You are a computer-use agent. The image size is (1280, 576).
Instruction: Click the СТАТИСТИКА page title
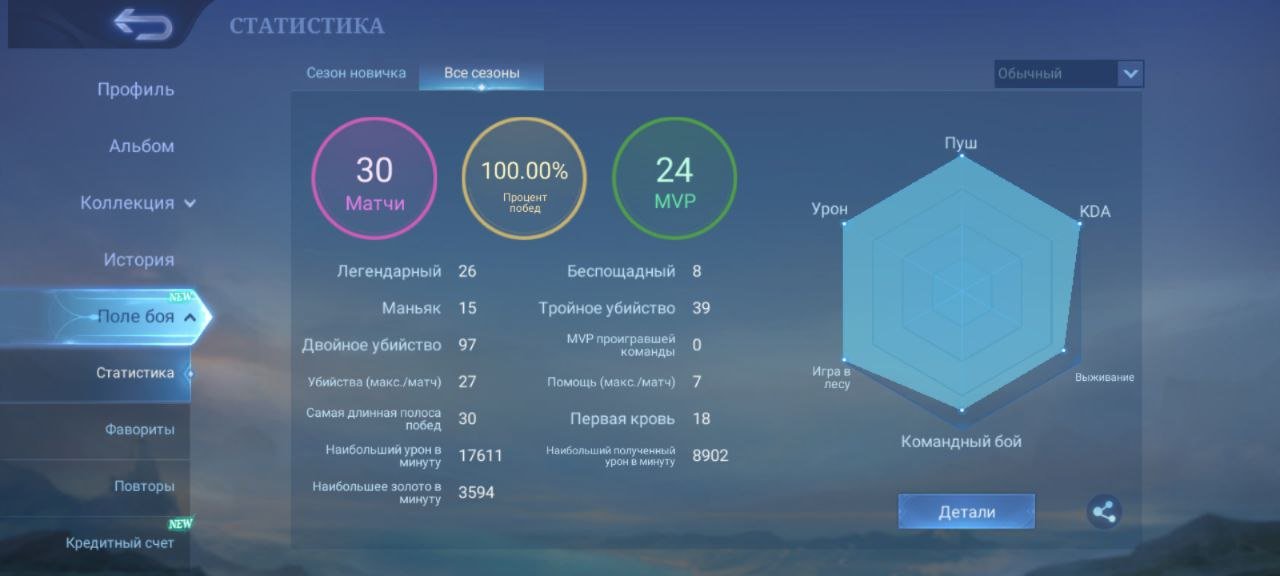(306, 25)
